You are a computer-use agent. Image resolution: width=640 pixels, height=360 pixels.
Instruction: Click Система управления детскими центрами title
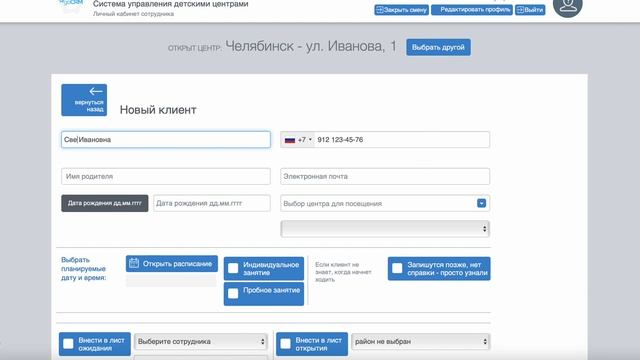171,4
